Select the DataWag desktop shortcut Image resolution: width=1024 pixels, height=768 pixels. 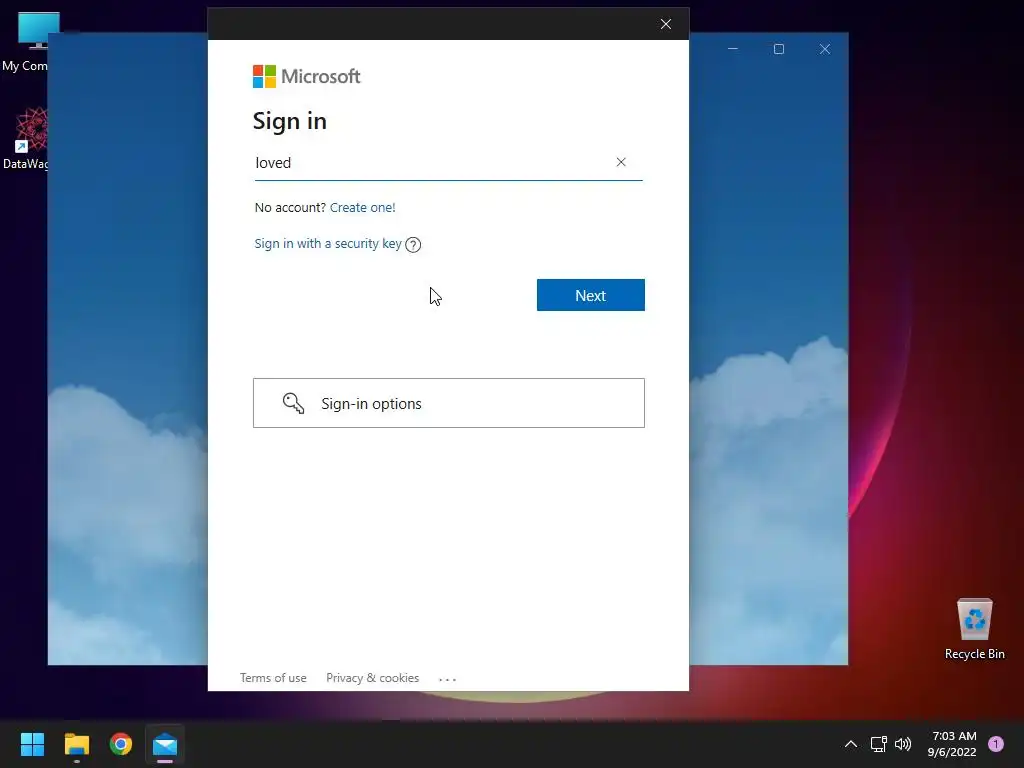pyautogui.click(x=26, y=139)
